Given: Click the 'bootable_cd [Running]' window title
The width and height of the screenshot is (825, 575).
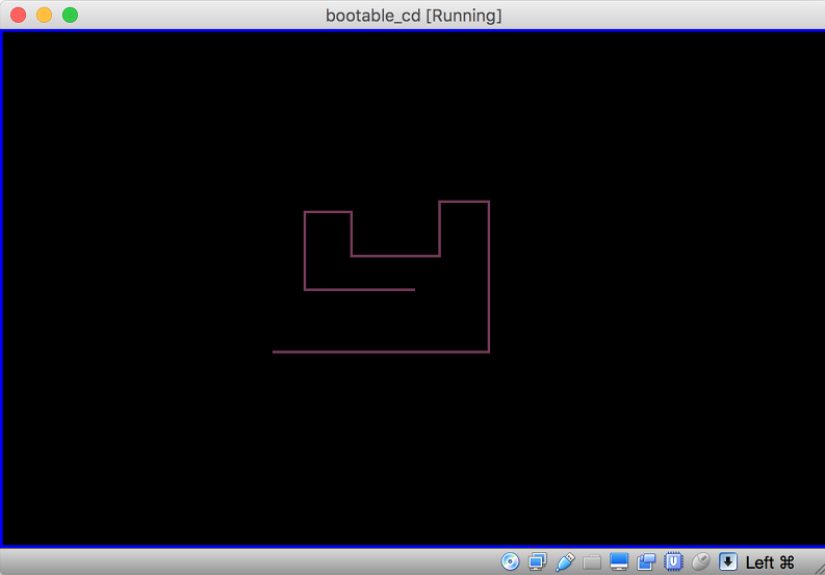Looking at the screenshot, I should pyautogui.click(x=414, y=15).
